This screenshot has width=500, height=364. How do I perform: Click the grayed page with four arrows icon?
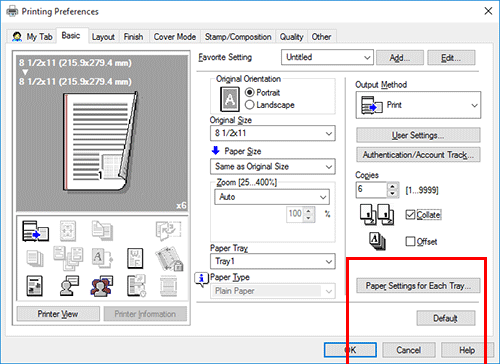[x=68, y=231]
